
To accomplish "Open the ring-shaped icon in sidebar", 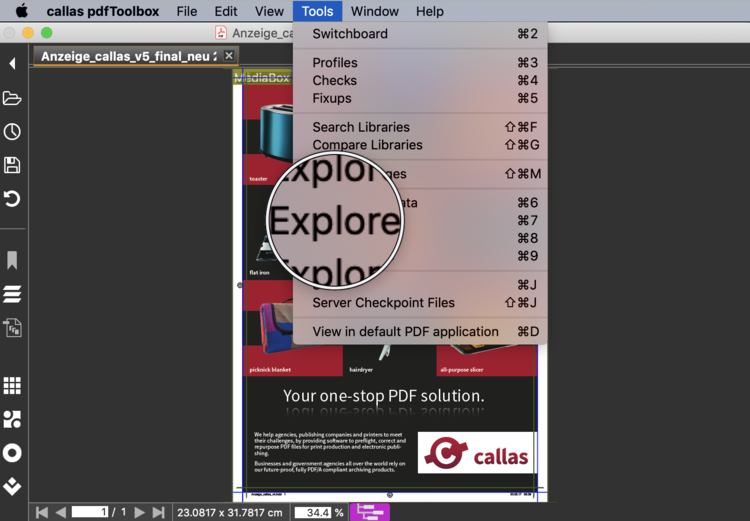I will (x=12, y=453).
